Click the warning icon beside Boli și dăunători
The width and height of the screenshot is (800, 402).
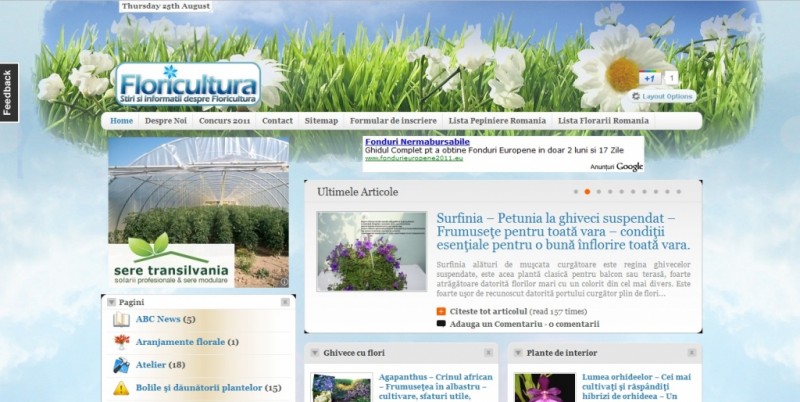[x=121, y=388]
